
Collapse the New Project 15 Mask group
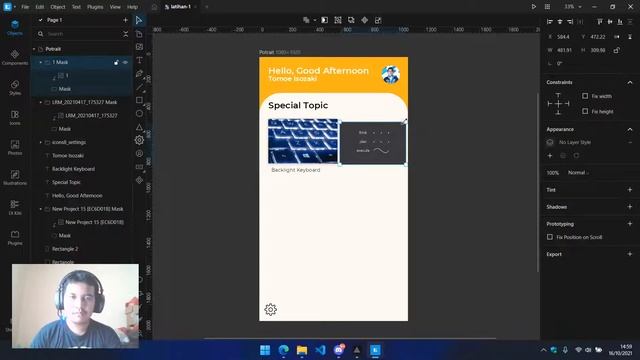pos(41,209)
